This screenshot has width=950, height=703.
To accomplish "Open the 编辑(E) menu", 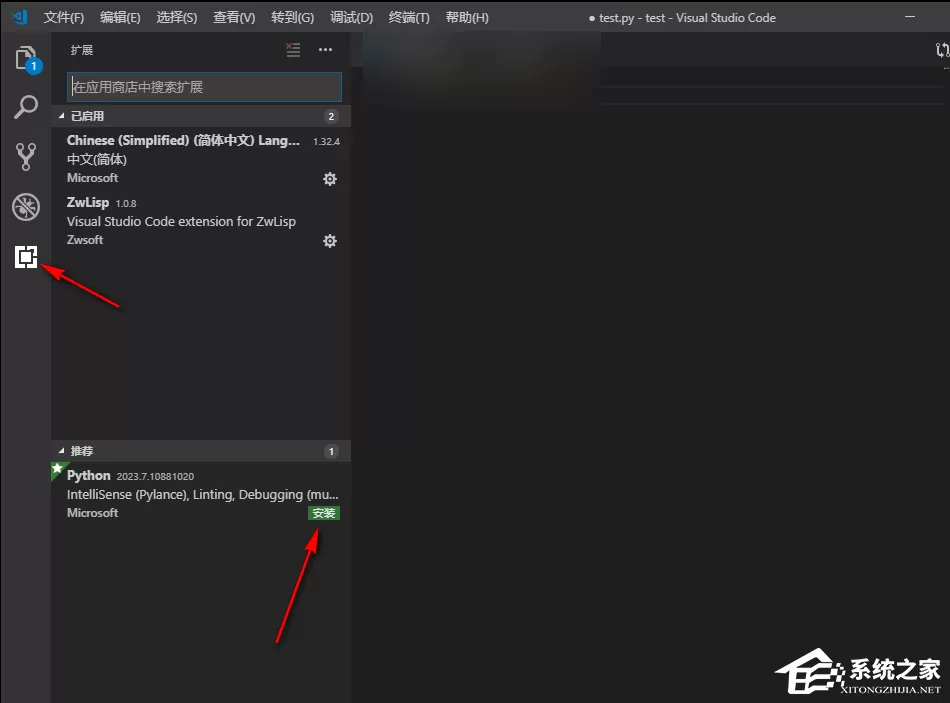I will tap(120, 18).
